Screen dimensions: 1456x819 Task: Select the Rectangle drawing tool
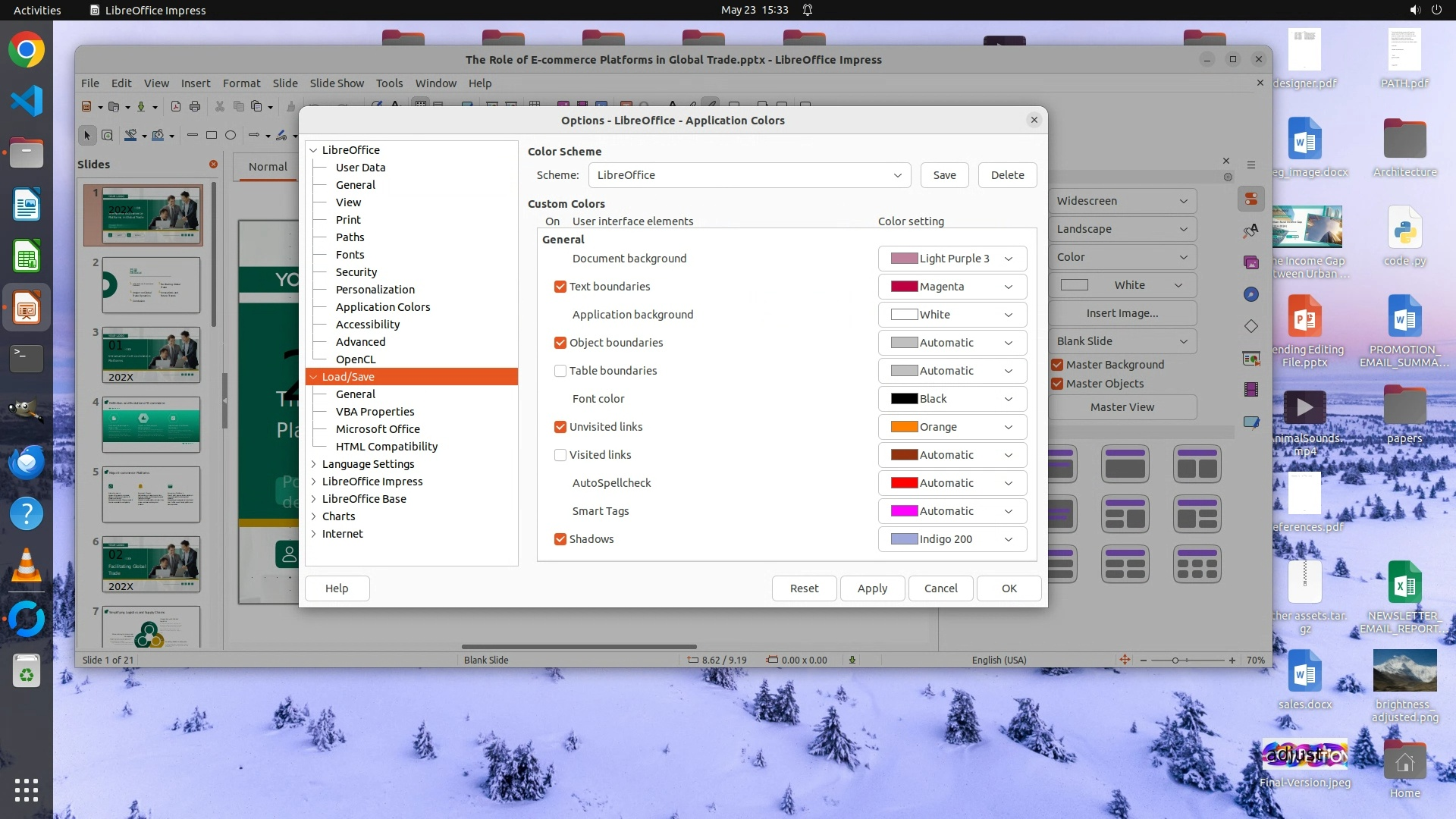[x=212, y=136]
